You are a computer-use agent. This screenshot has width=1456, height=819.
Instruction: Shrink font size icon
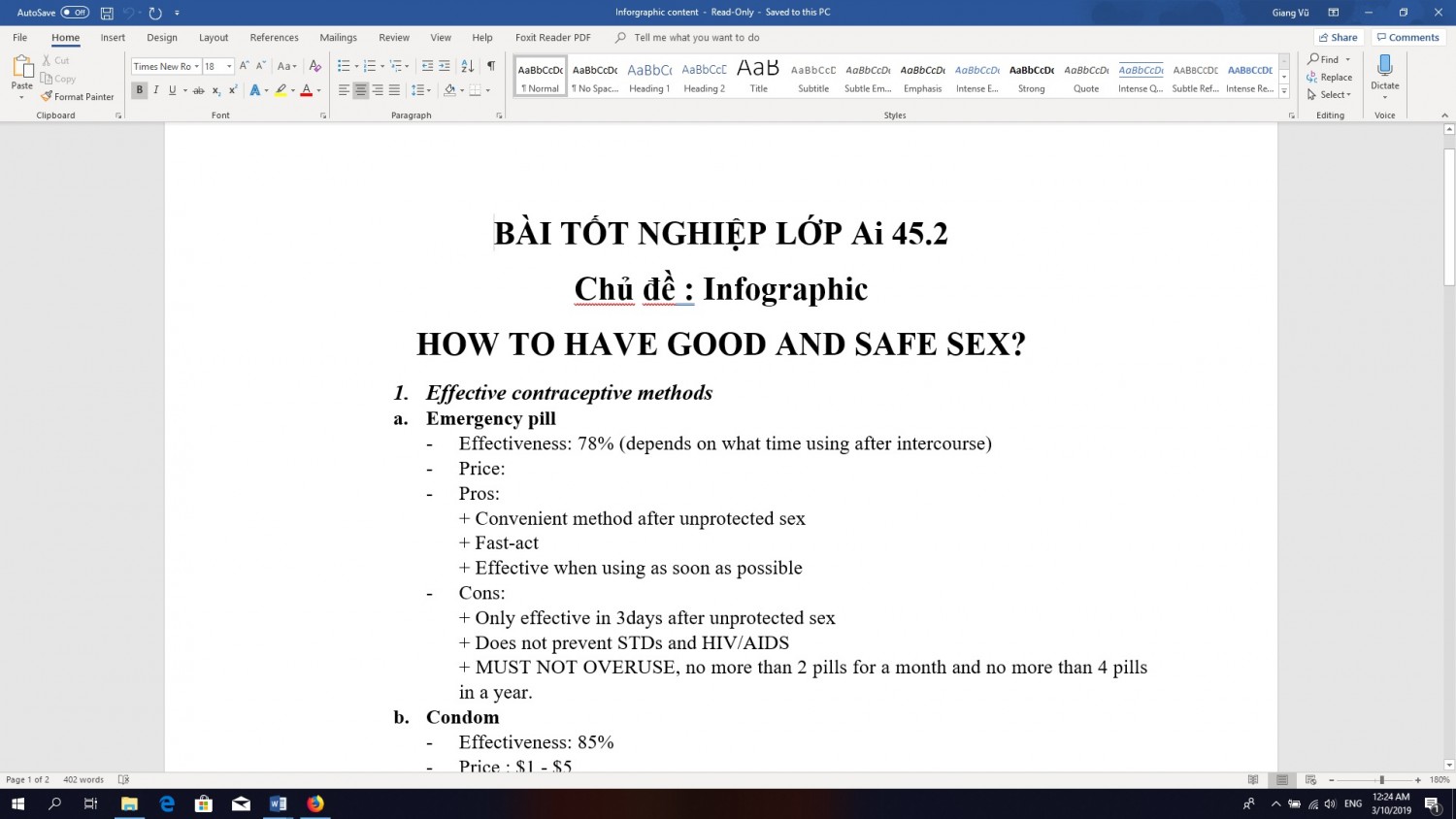[260, 66]
